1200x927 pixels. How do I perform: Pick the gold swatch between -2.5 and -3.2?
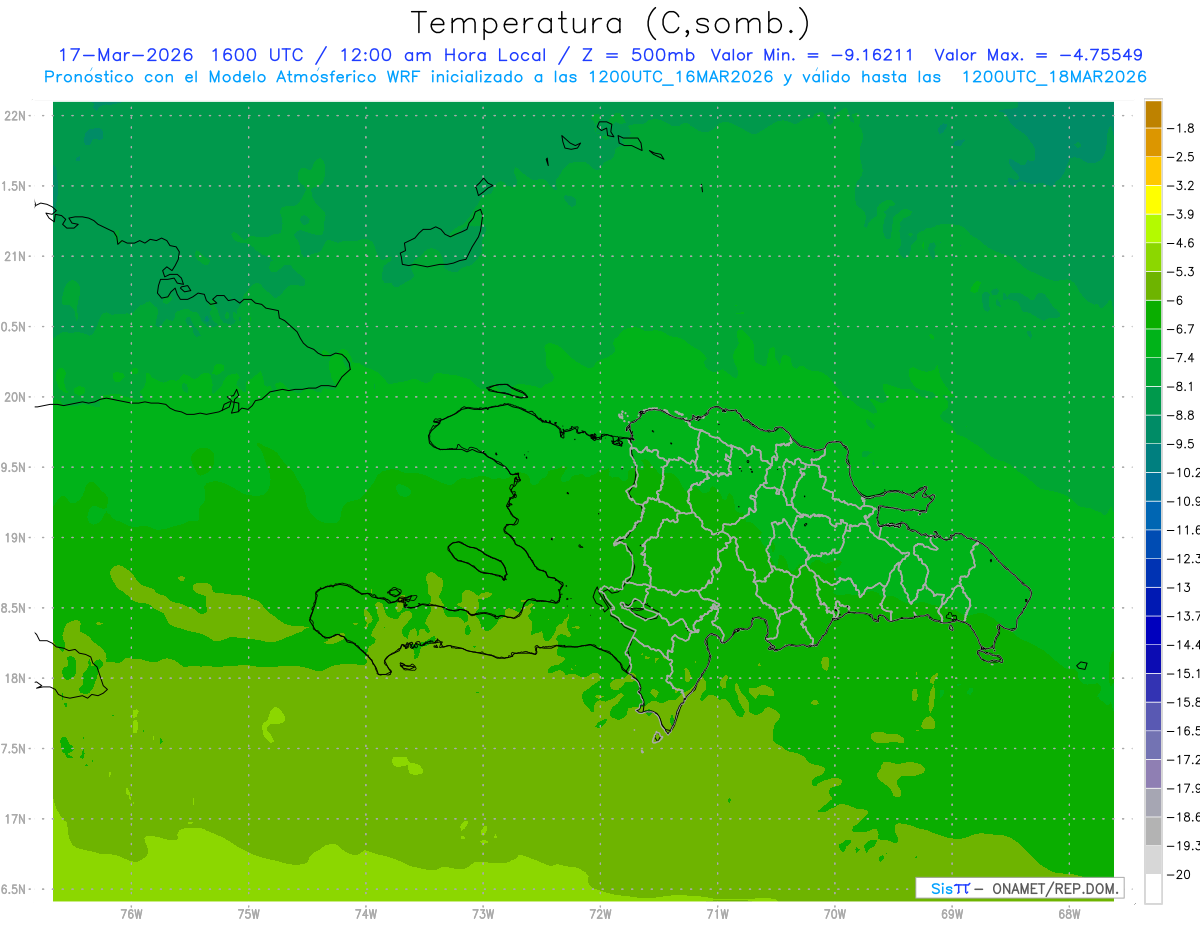1153,171
